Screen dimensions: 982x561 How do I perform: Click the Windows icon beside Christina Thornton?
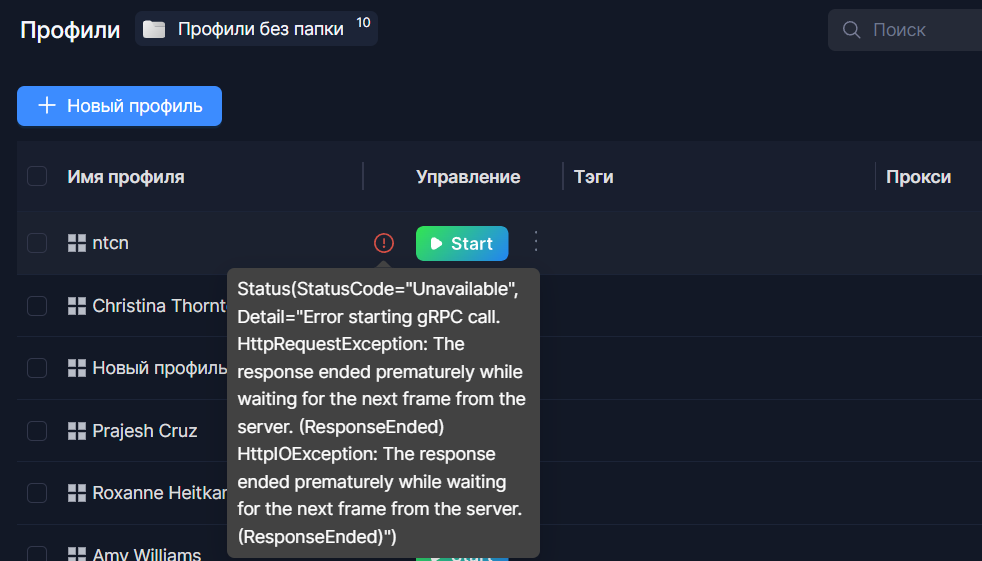[77, 306]
